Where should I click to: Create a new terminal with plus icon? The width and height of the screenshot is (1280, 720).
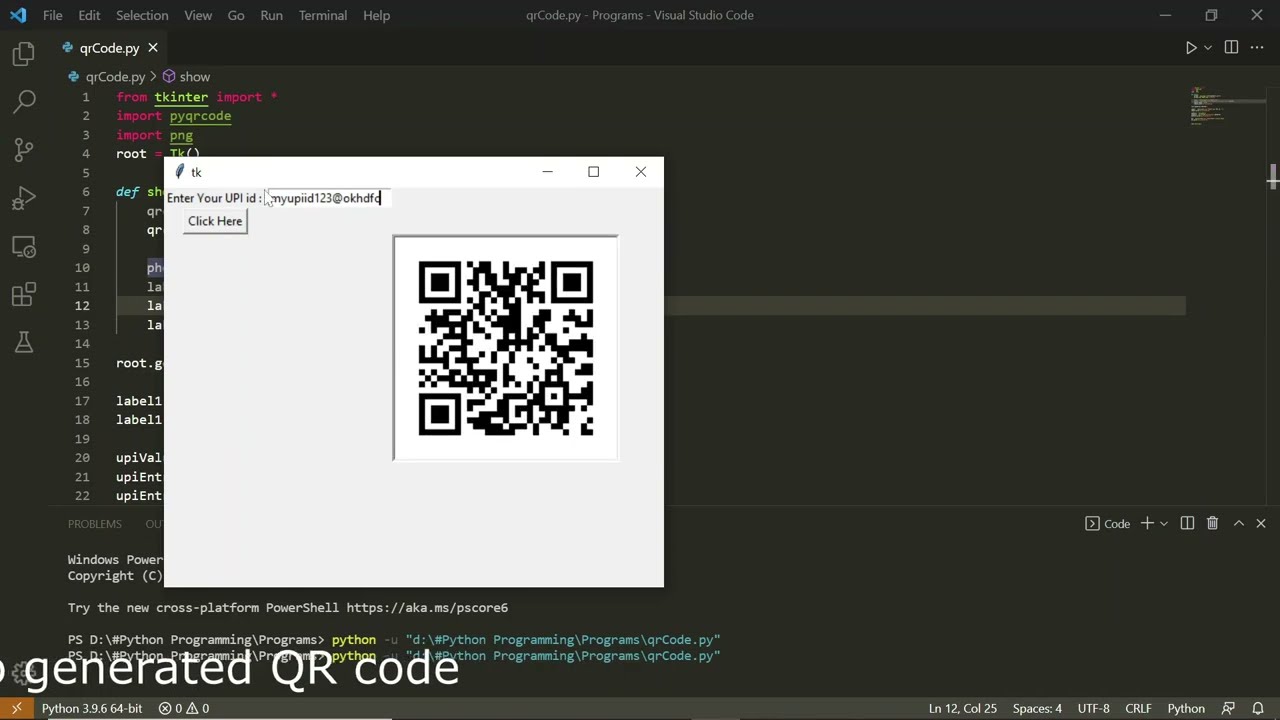point(1147,523)
